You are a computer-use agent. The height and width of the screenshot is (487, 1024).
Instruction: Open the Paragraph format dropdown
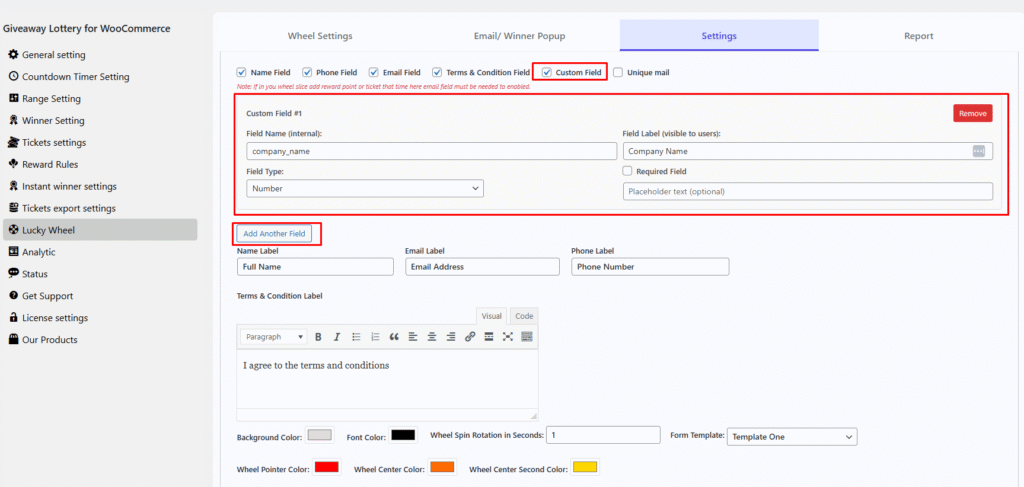tap(274, 337)
